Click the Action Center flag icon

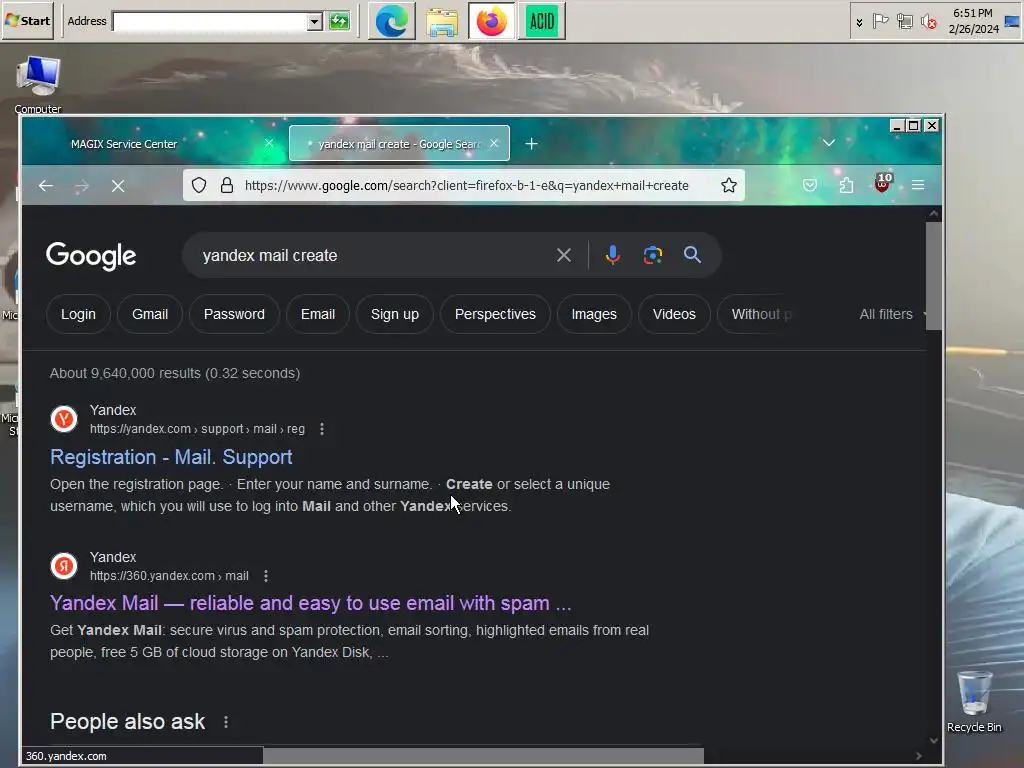pos(880,22)
